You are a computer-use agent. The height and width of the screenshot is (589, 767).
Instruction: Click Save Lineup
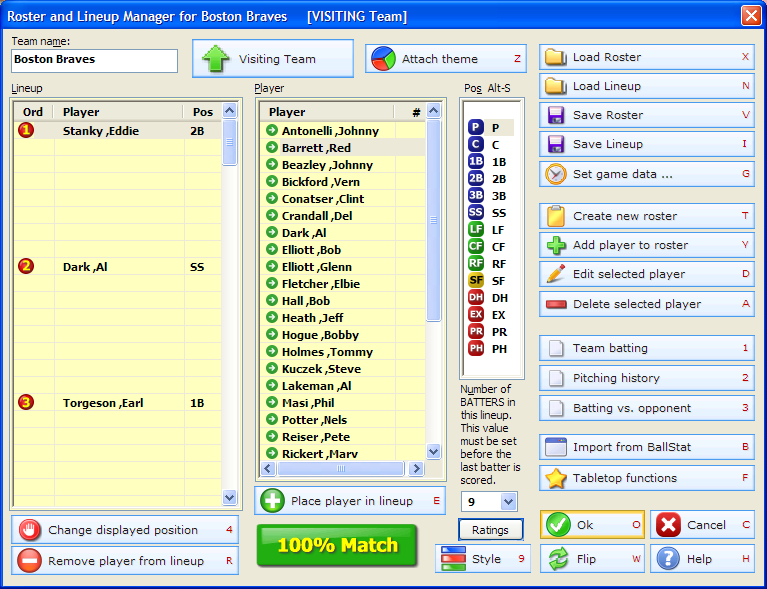[647, 144]
